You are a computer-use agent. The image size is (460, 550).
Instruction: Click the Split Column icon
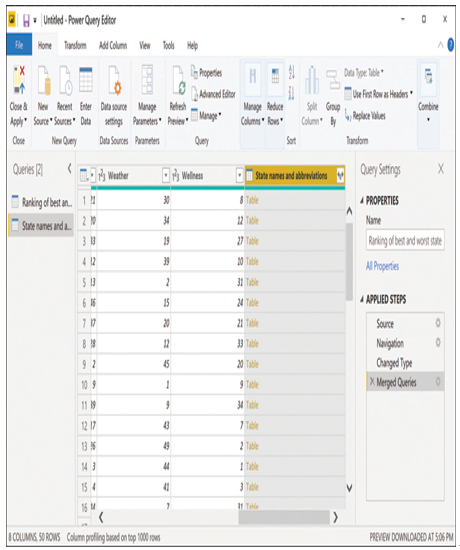coord(312,81)
